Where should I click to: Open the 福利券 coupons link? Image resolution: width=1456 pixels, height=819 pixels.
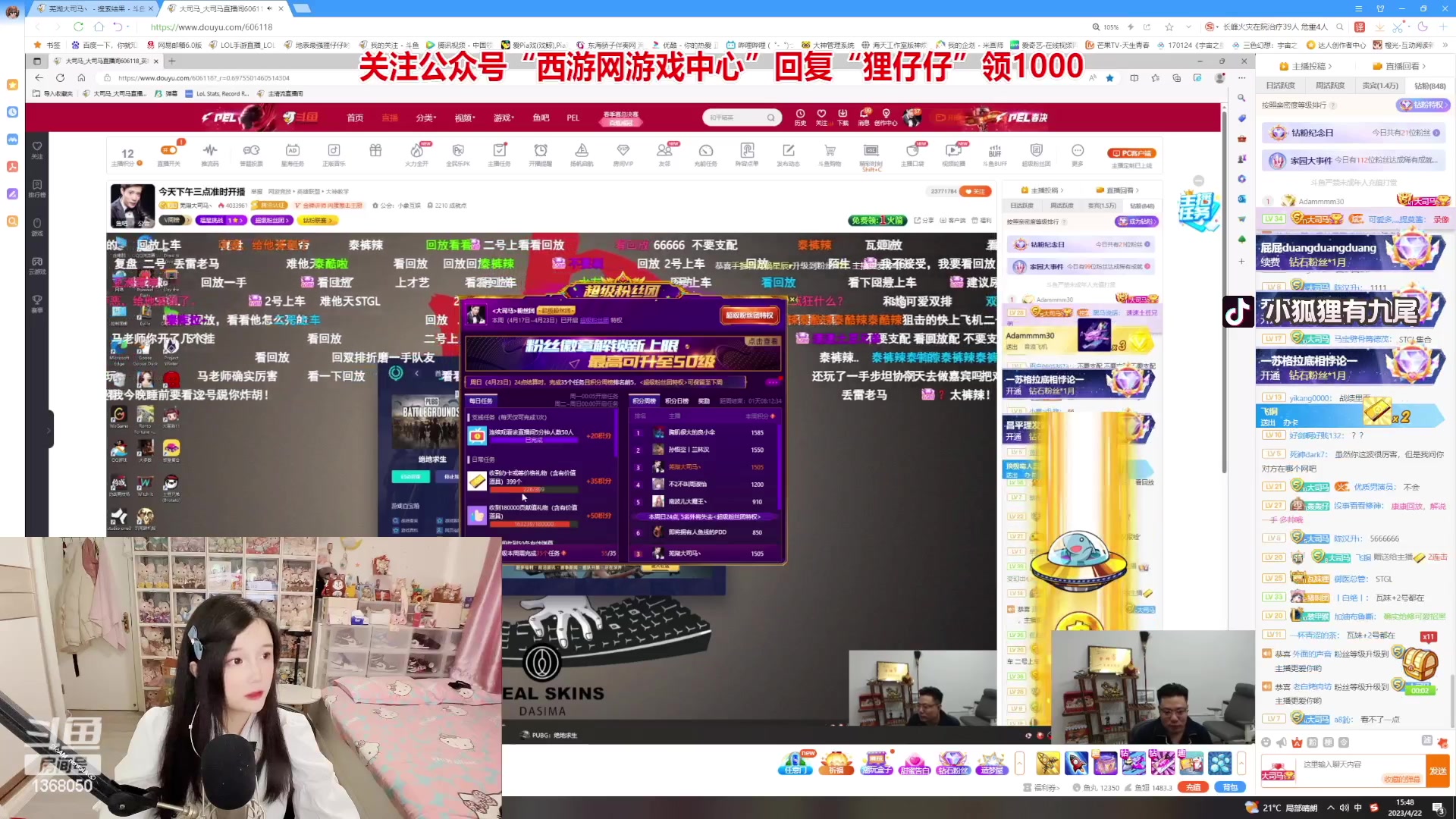(x=1043, y=788)
